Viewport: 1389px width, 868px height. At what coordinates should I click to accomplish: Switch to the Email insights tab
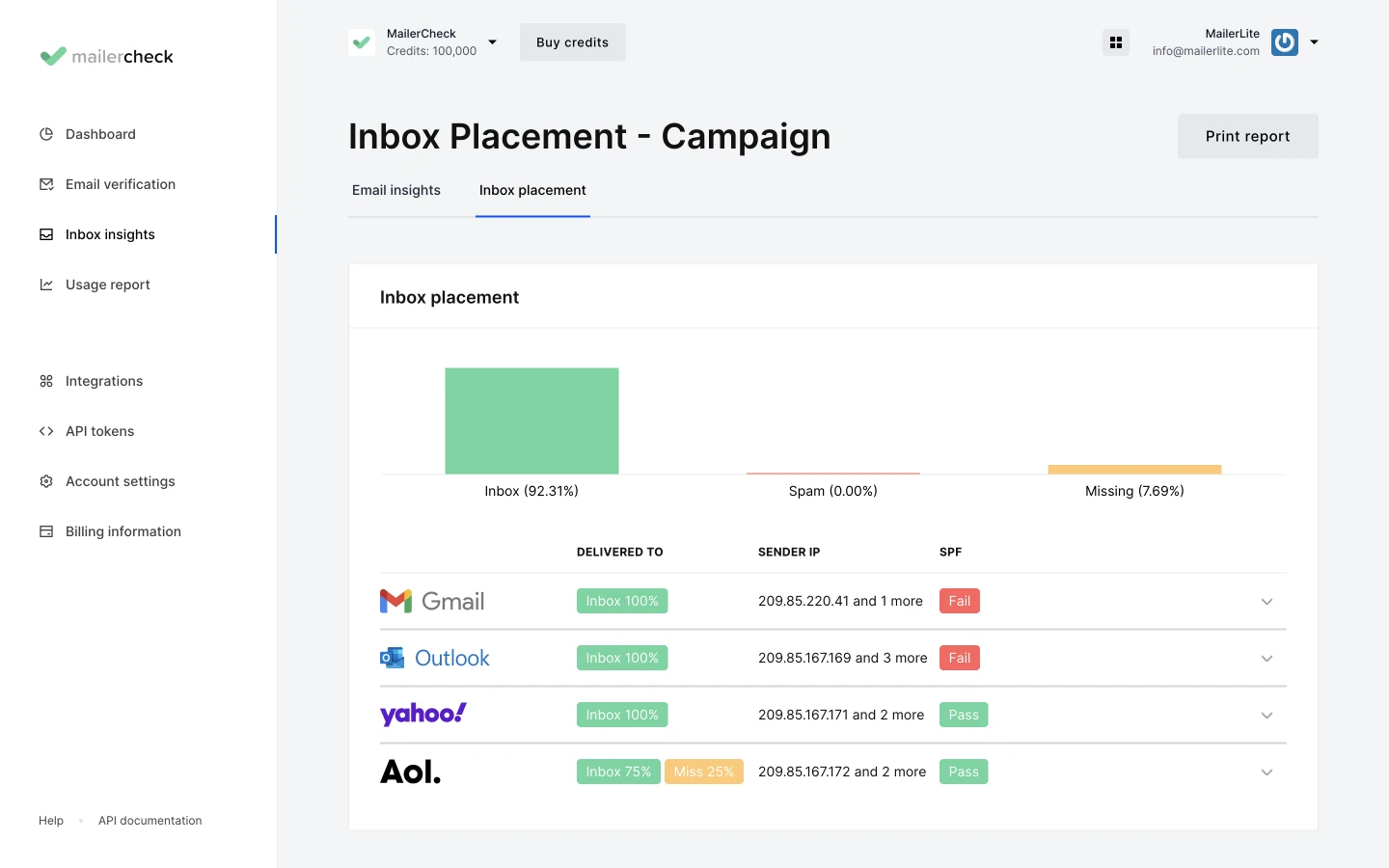(x=395, y=190)
